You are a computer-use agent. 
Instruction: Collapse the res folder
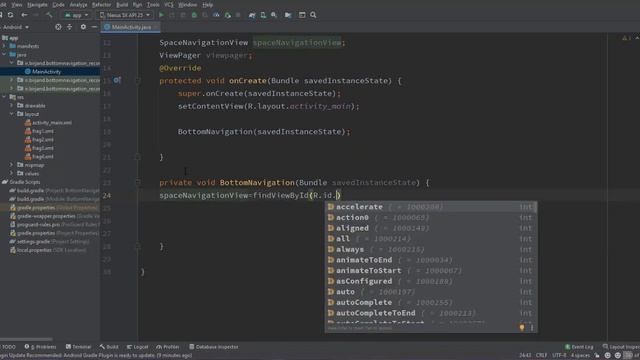coord(4,97)
